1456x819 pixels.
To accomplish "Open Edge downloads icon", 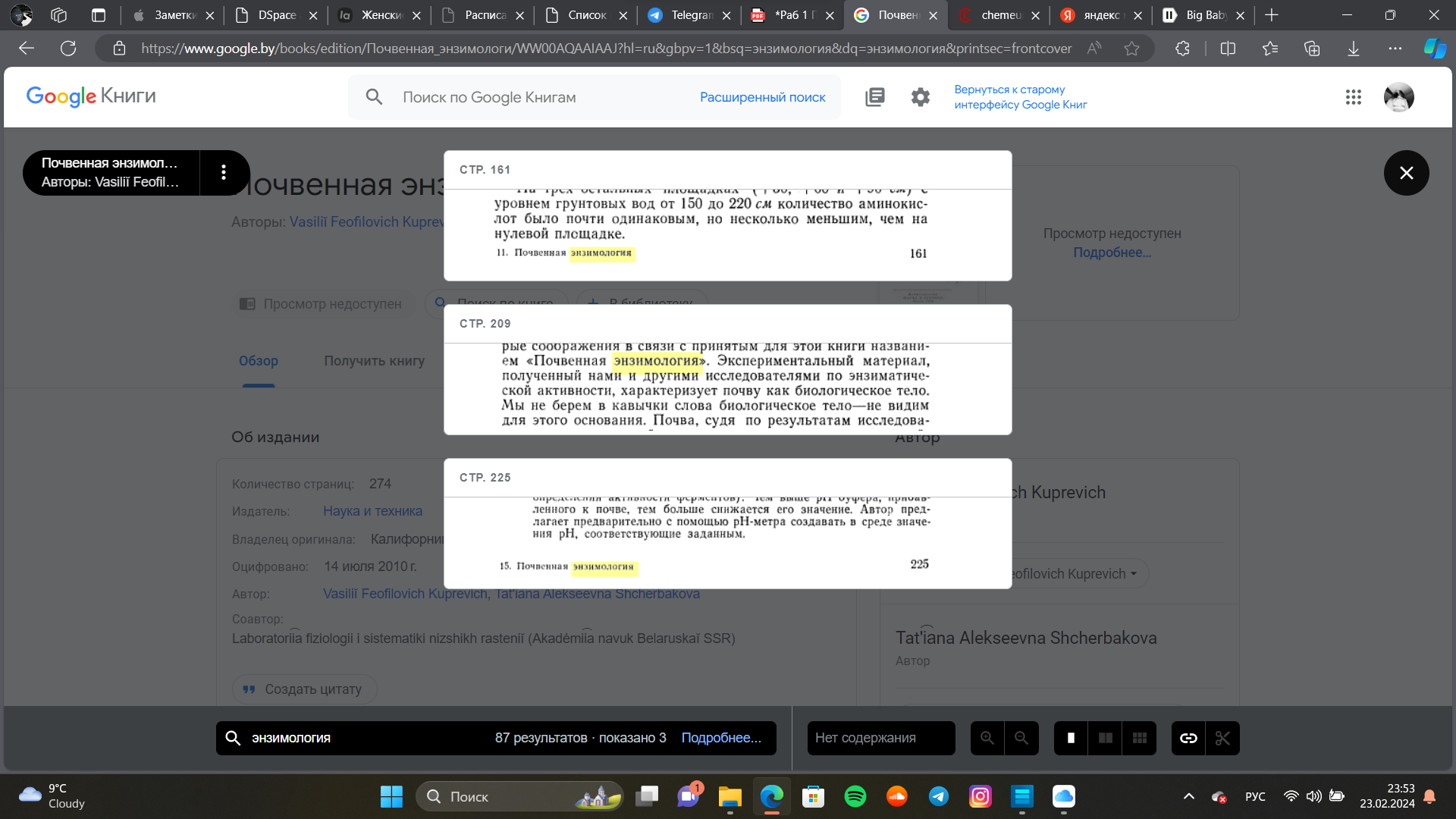I will 1354,49.
